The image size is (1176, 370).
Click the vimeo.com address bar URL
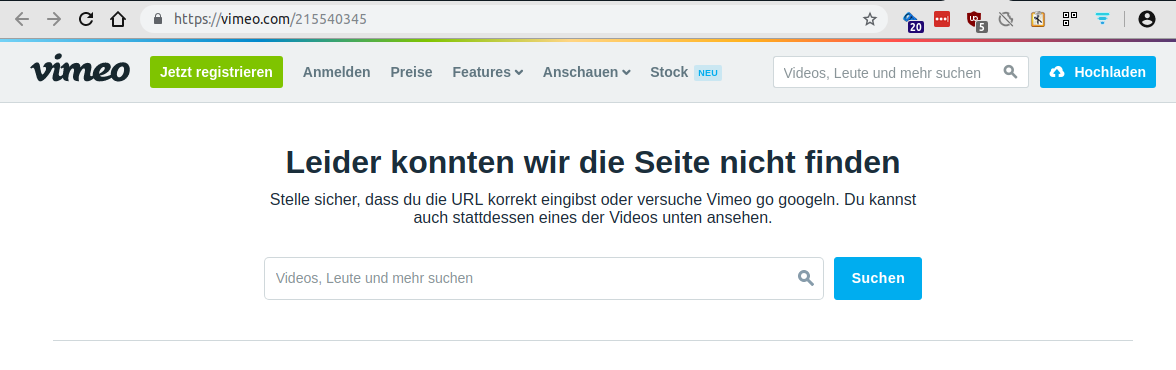click(270, 20)
